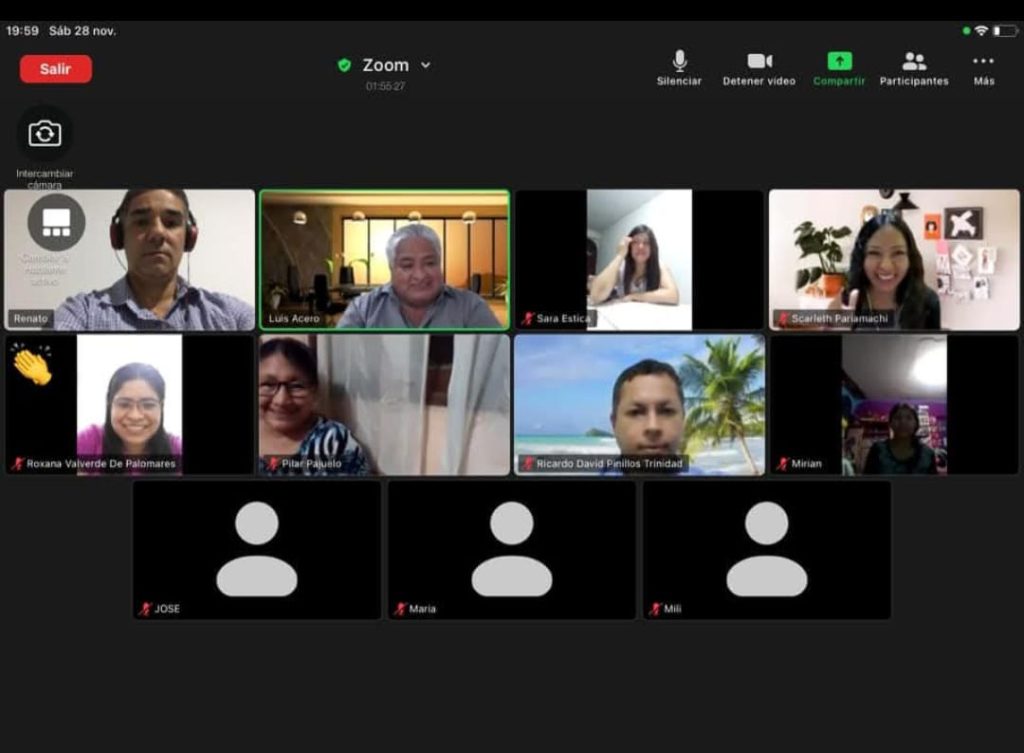Screen dimensions: 1024x753
Task: Click the green security shield icon
Action: click(344, 65)
